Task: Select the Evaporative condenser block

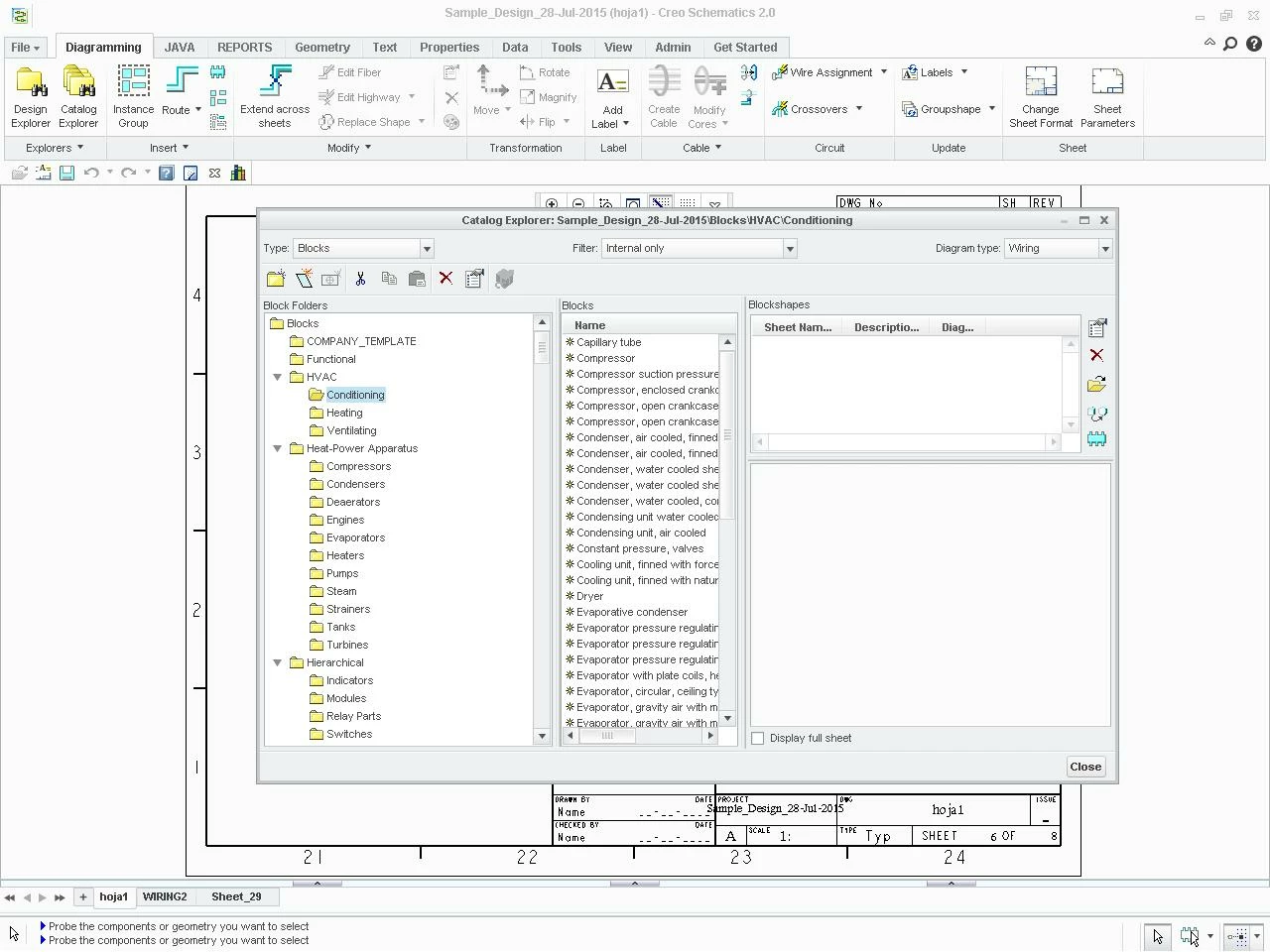Action: pyautogui.click(x=632, y=612)
